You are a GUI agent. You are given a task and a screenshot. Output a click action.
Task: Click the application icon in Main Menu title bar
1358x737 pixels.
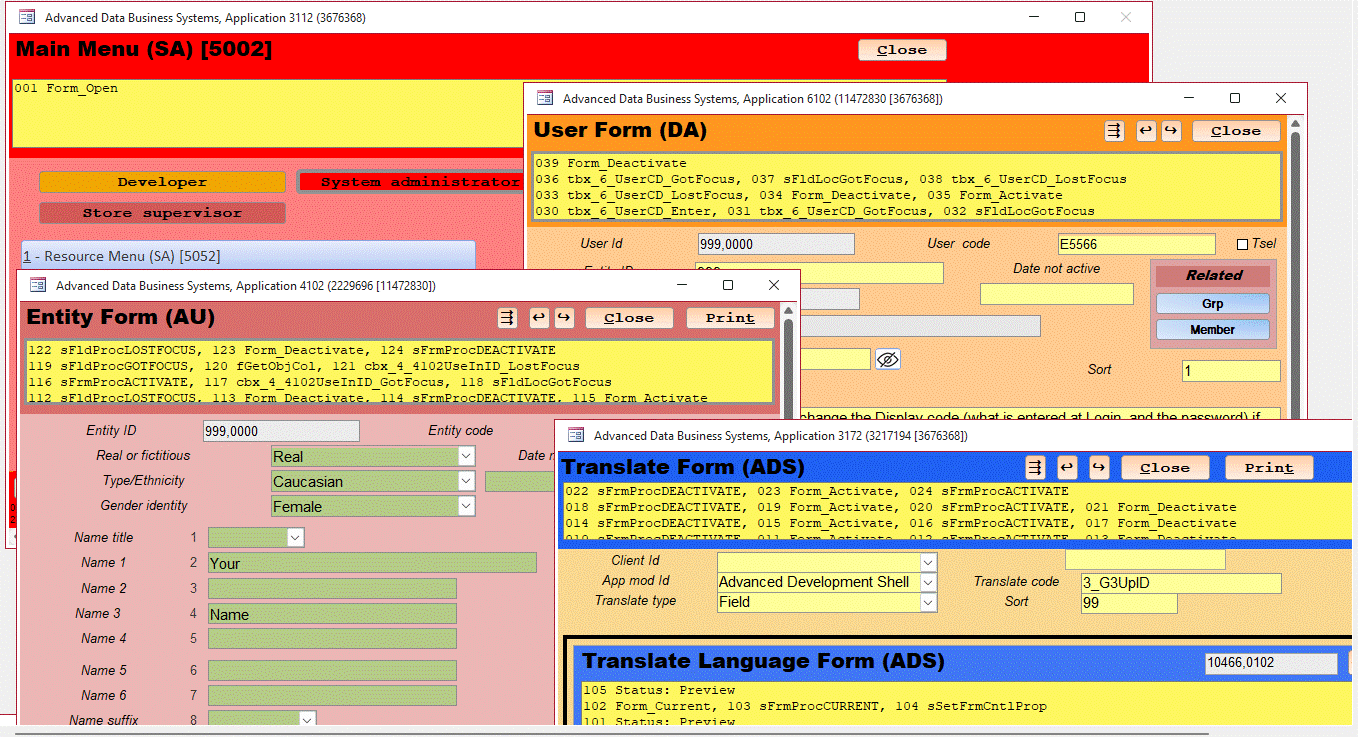coord(26,17)
